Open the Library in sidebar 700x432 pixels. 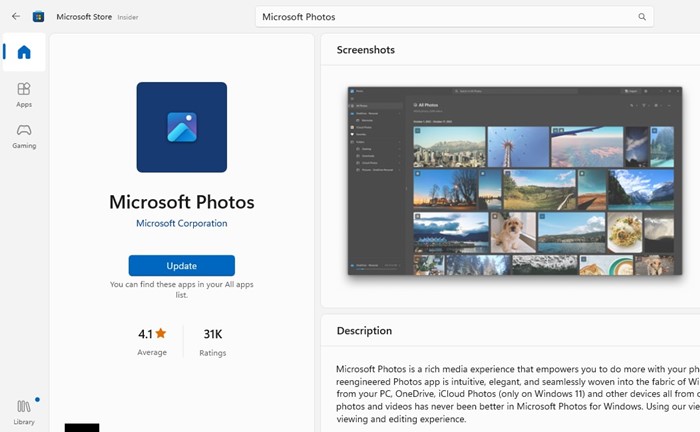24,412
